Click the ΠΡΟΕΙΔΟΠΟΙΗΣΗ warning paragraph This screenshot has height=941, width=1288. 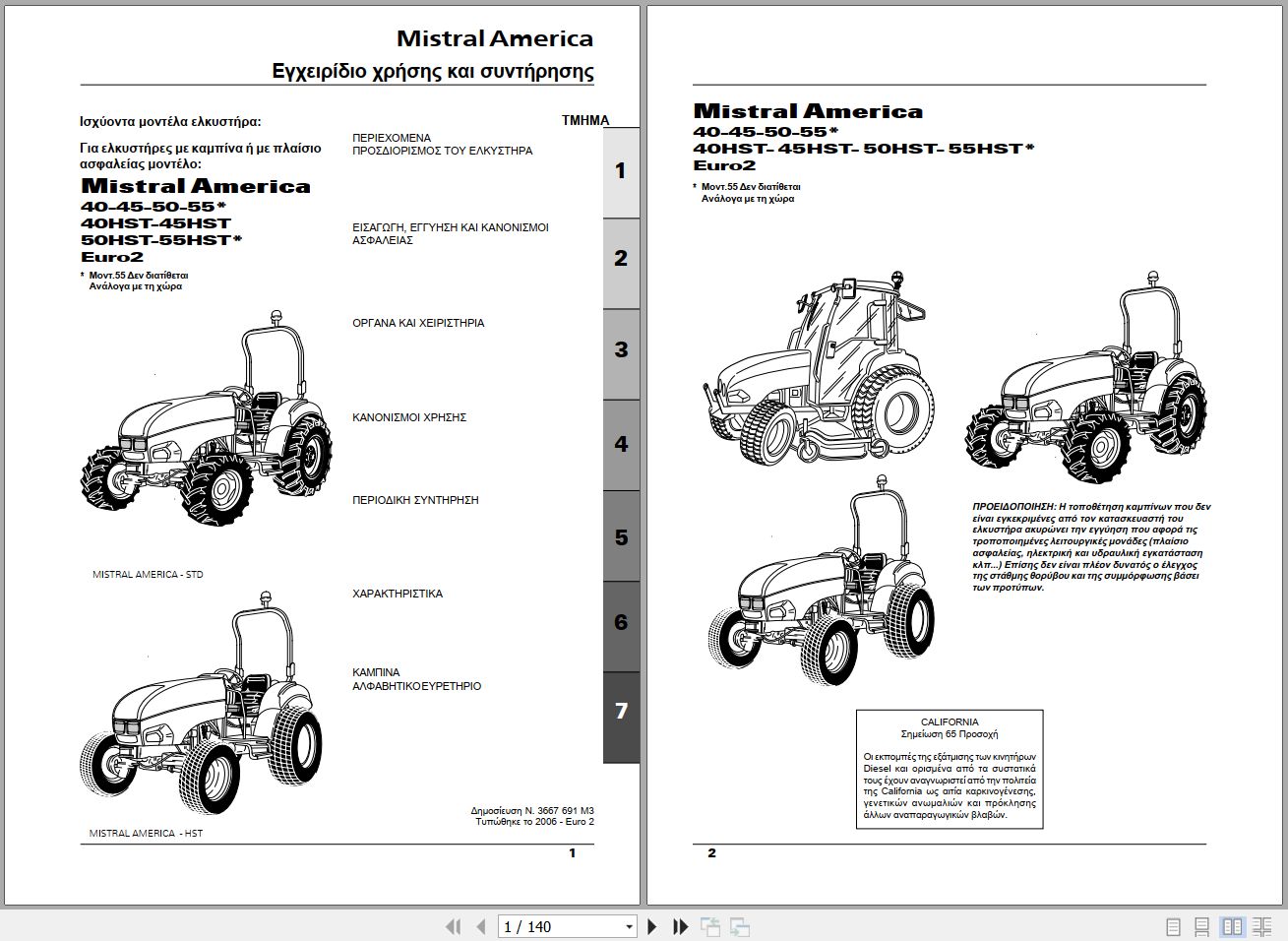(1091, 547)
